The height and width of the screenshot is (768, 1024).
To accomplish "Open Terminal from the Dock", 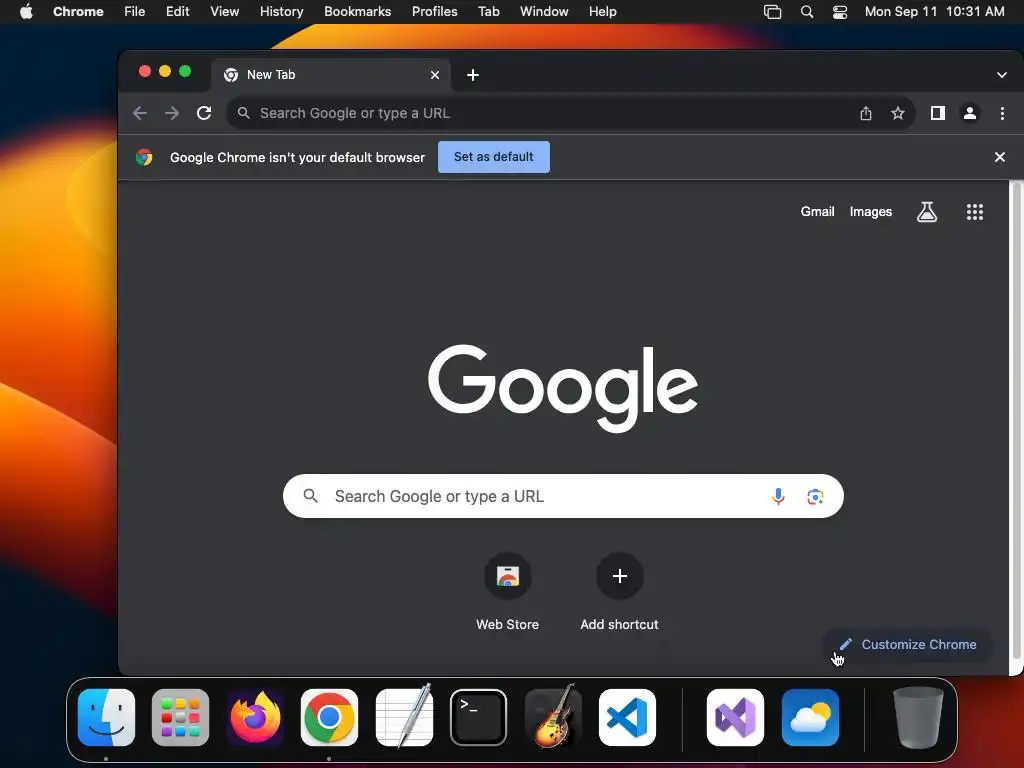I will click(x=478, y=717).
